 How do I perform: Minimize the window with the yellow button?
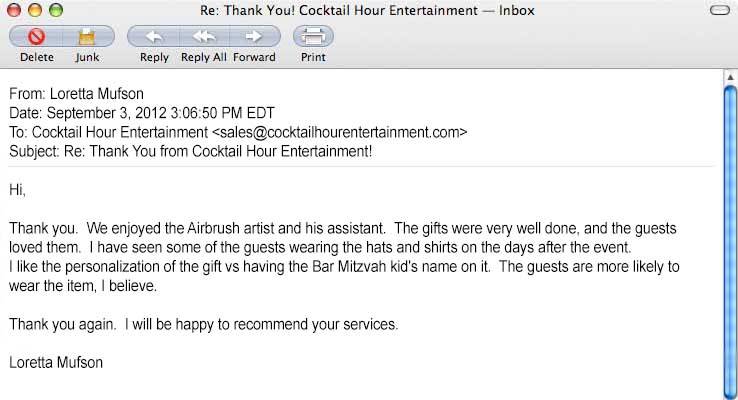(34, 11)
